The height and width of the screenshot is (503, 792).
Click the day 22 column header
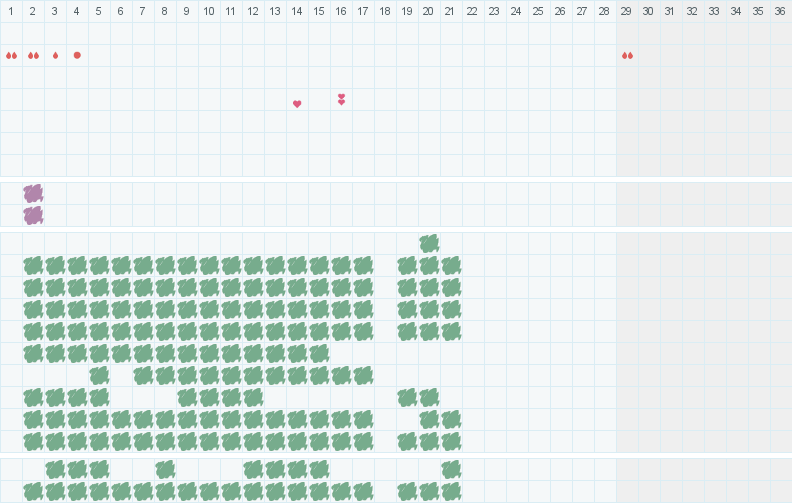coord(473,11)
